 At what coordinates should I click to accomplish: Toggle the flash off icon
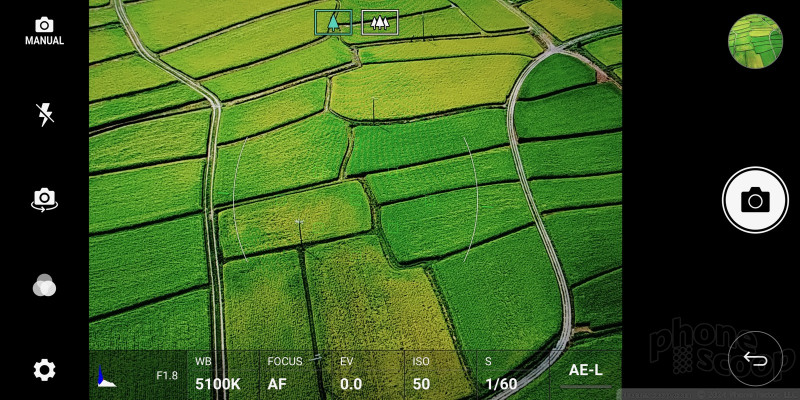click(x=44, y=115)
